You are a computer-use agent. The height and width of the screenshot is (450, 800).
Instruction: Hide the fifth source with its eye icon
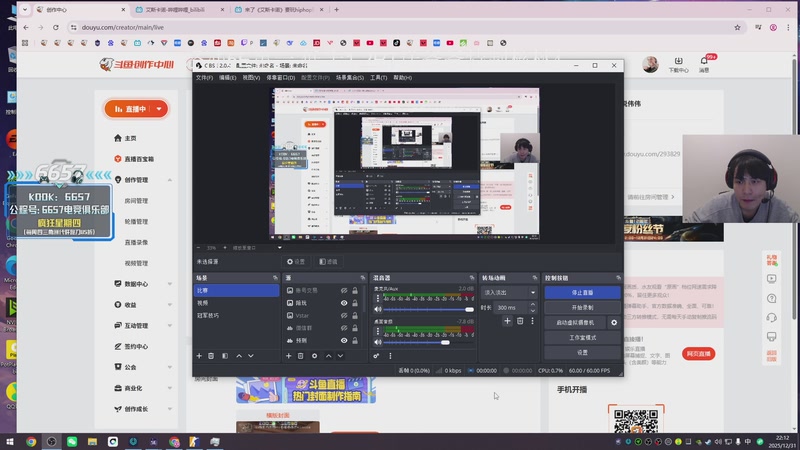[x=344, y=340]
